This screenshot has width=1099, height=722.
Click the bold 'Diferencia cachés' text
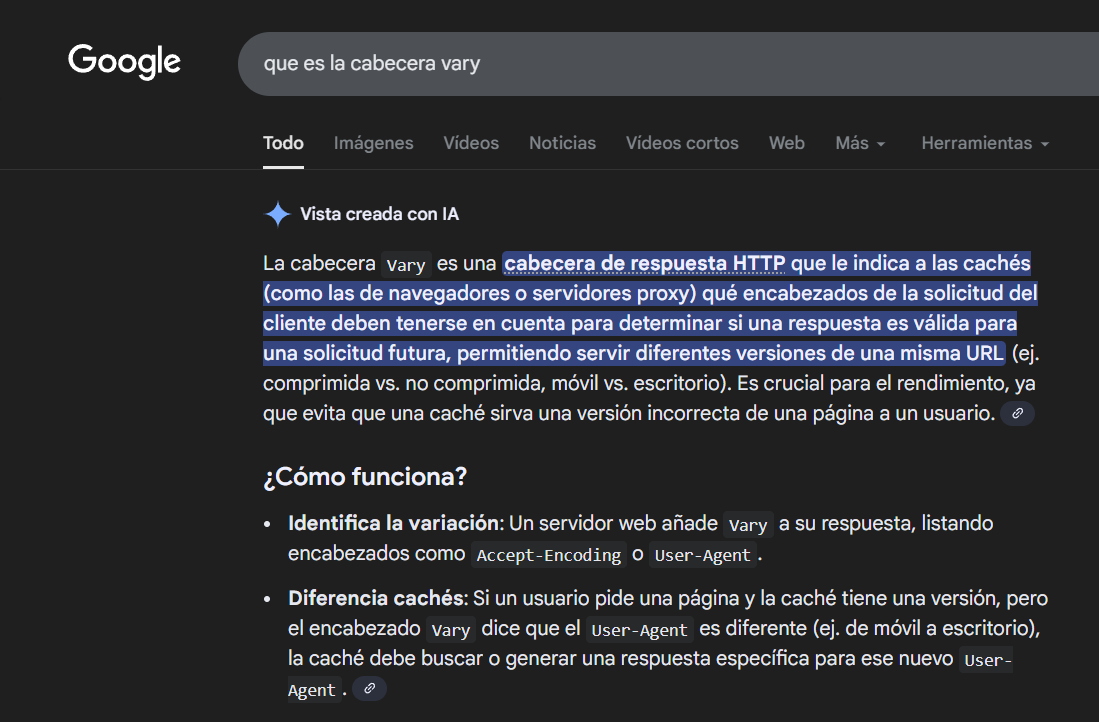(x=376, y=598)
